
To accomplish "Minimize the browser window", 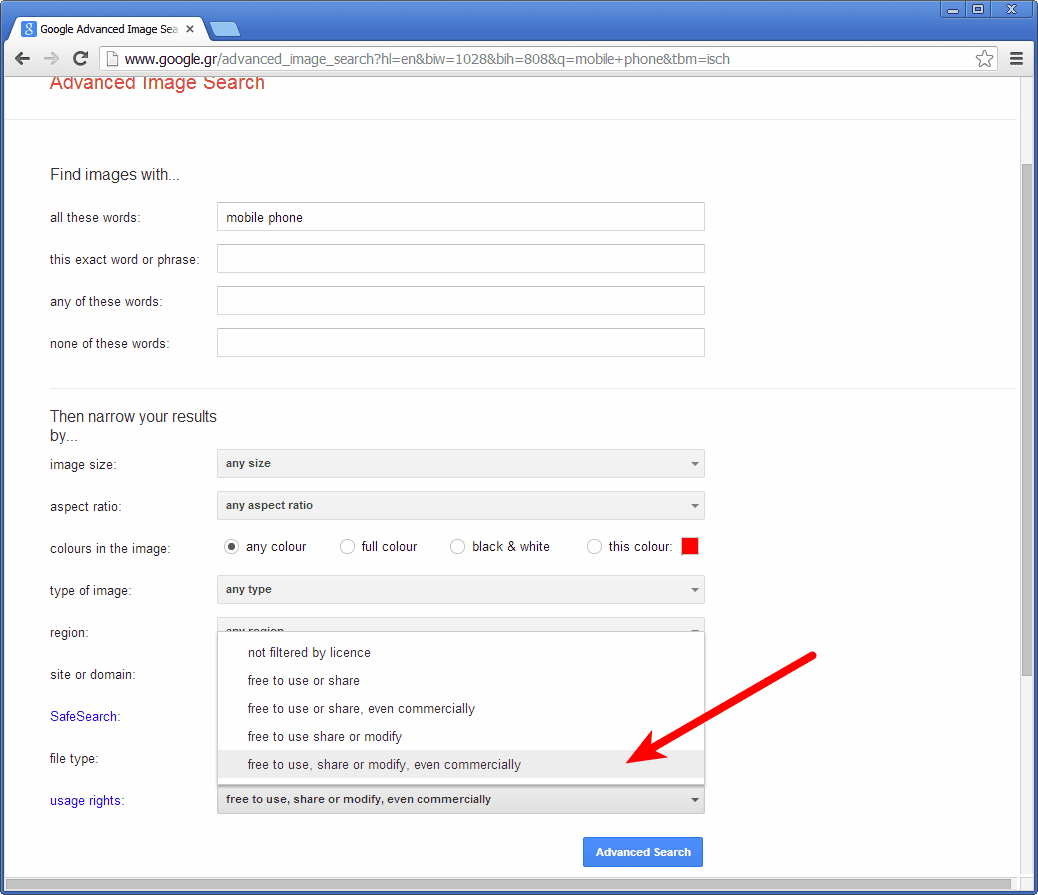I will (953, 9).
